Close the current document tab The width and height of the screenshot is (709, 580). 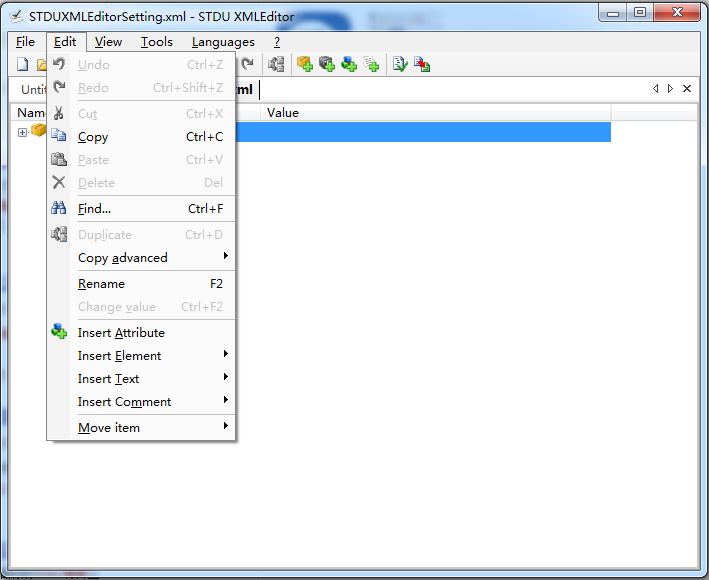tap(687, 89)
